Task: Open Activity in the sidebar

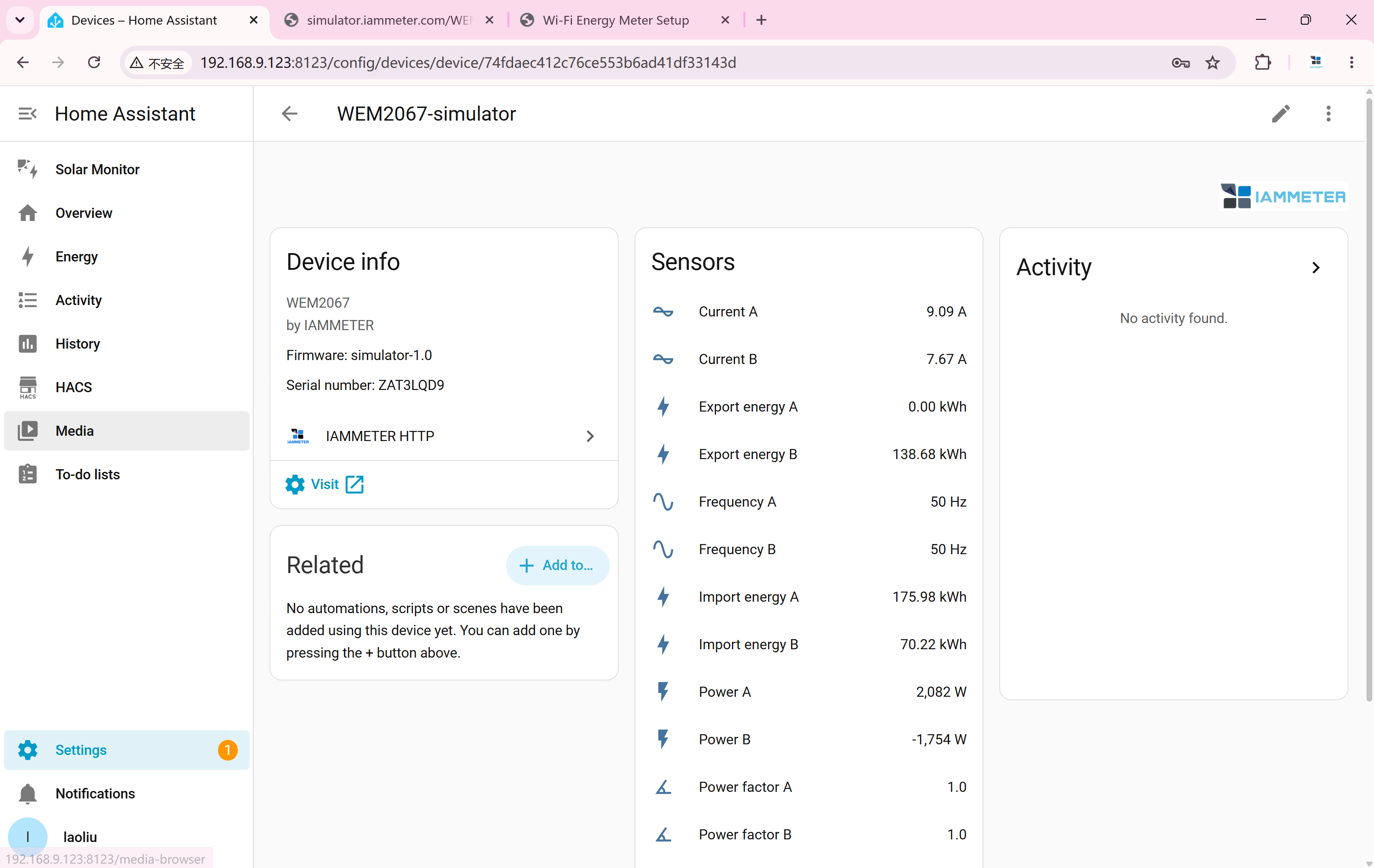Action: [127, 300]
